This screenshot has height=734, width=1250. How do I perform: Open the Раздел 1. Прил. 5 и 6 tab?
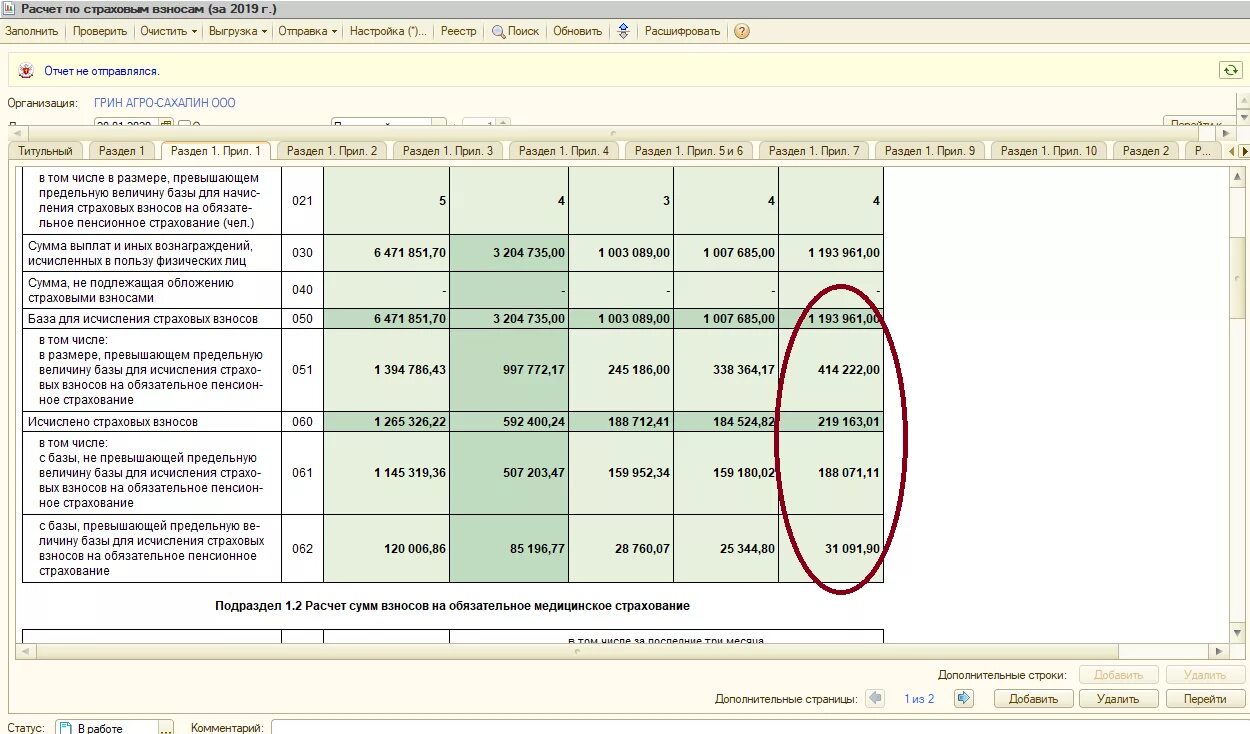(x=689, y=151)
